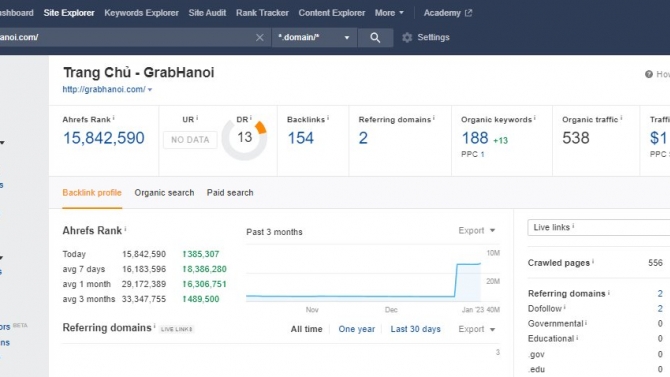Open Keywords Explorer menu item
The image size is (670, 377).
pos(141,13)
